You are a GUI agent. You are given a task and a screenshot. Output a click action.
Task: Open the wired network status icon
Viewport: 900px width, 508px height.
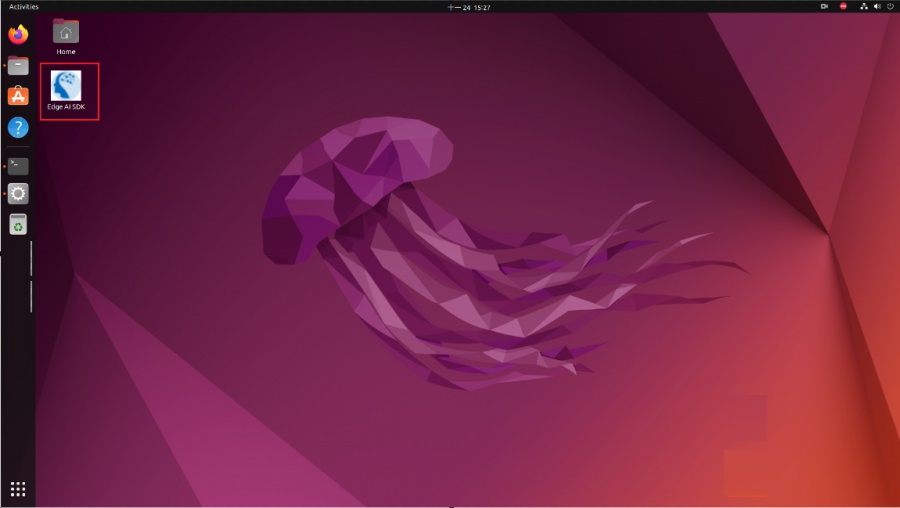863,6
